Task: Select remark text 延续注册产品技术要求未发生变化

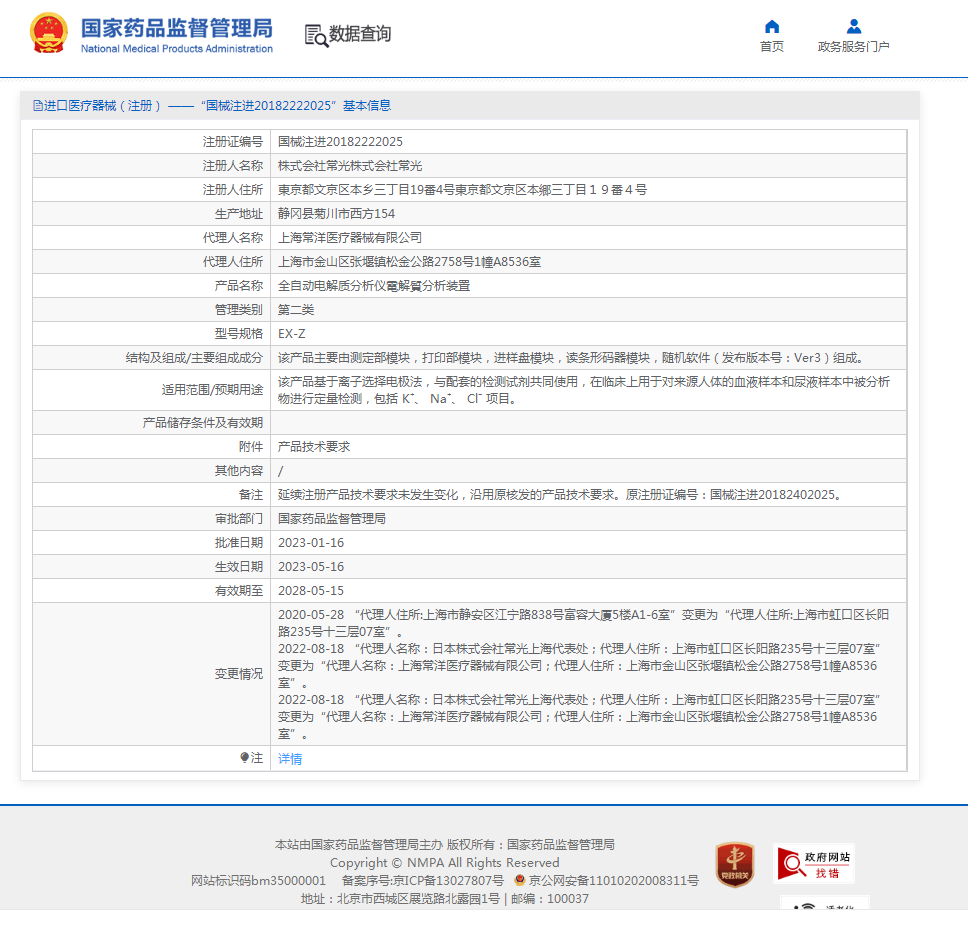Action: tap(560, 495)
